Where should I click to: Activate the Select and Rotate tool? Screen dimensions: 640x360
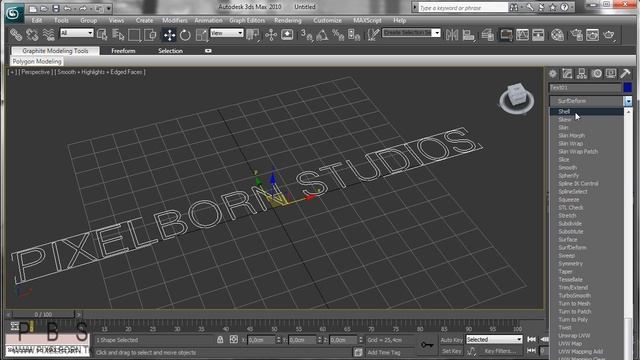pos(185,35)
